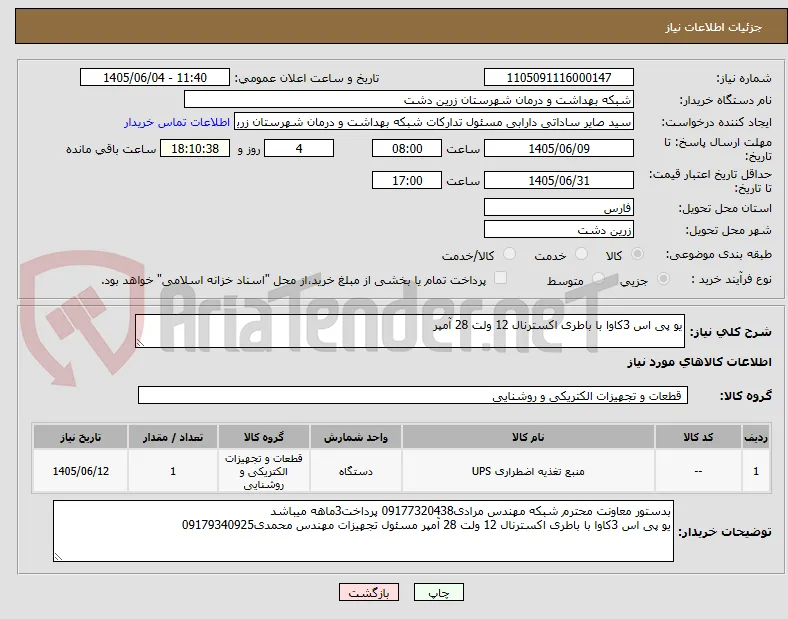Click the response deadline date 1405/06/09

tap(559, 148)
